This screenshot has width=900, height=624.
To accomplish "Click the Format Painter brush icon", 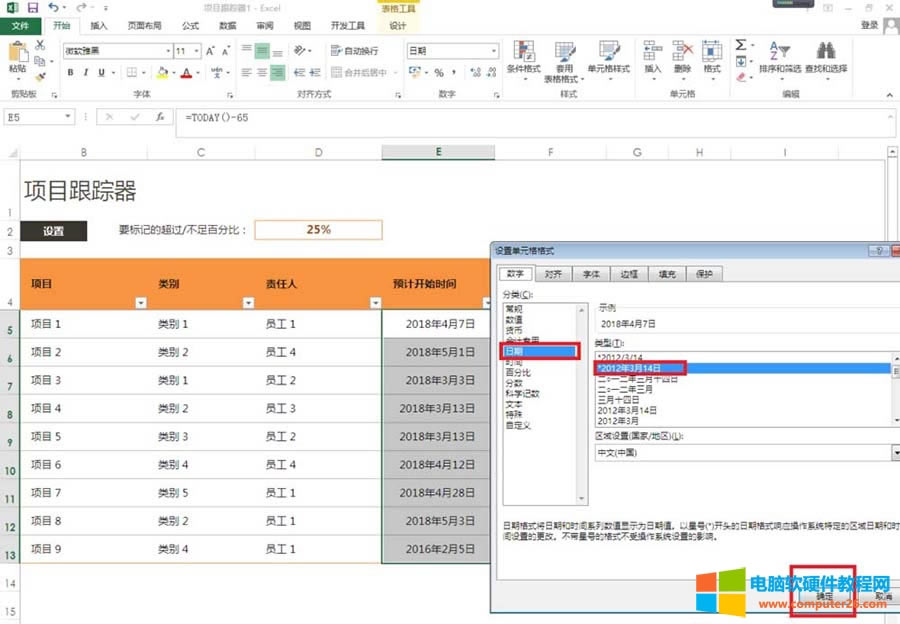I will pyautogui.click(x=40, y=77).
